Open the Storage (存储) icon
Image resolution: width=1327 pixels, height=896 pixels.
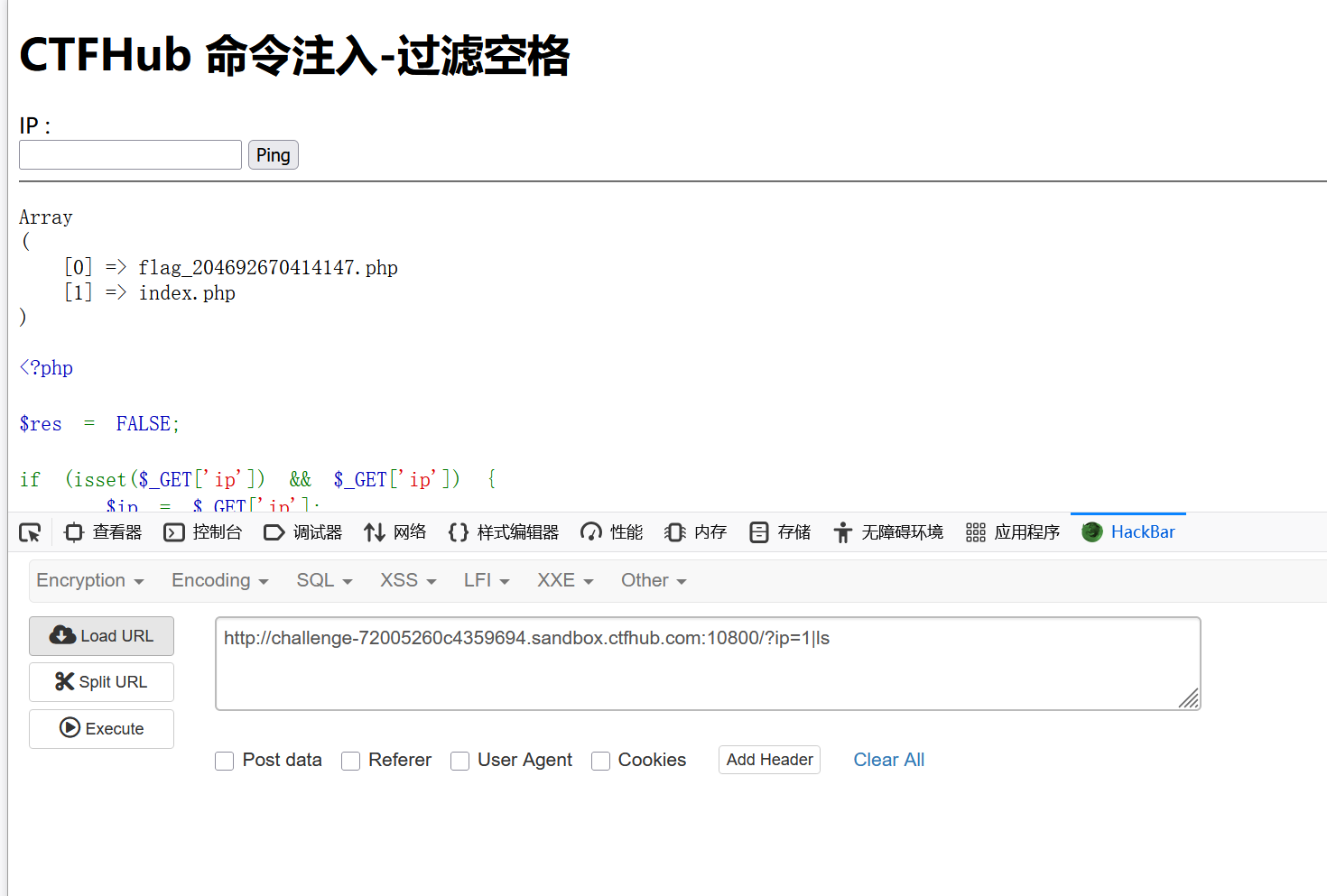(x=759, y=532)
